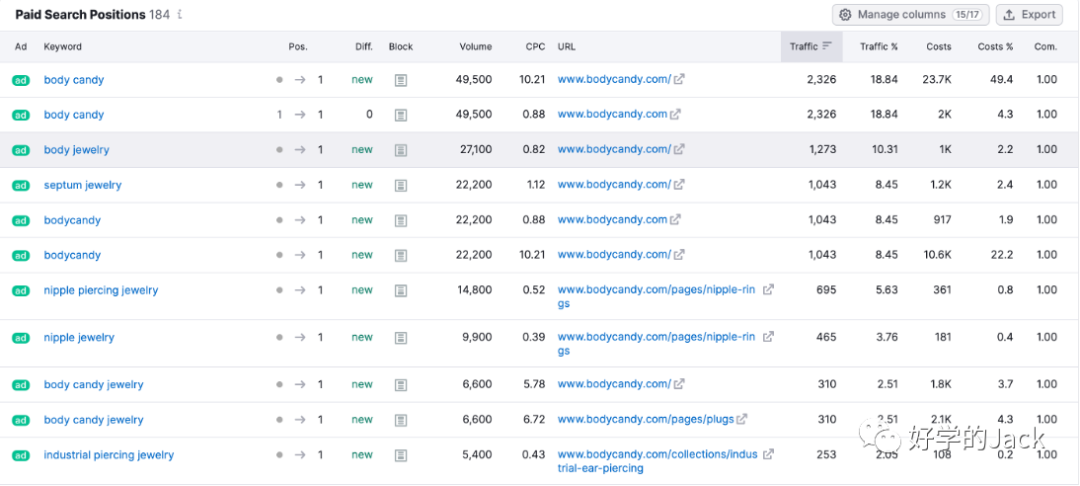Screen dimensions: 1080x486
Task: Open external link icon in industrial piercing jewelry row
Action: [768, 454]
